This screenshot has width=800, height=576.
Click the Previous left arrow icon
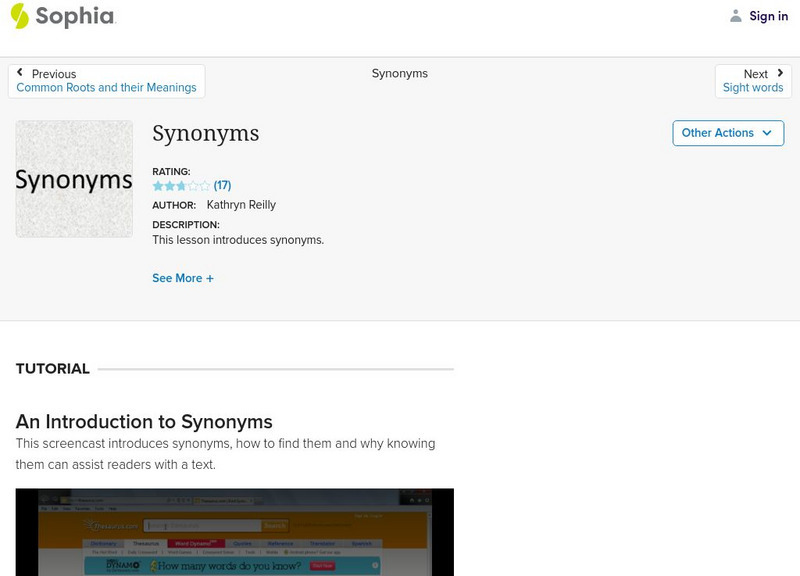pos(21,74)
